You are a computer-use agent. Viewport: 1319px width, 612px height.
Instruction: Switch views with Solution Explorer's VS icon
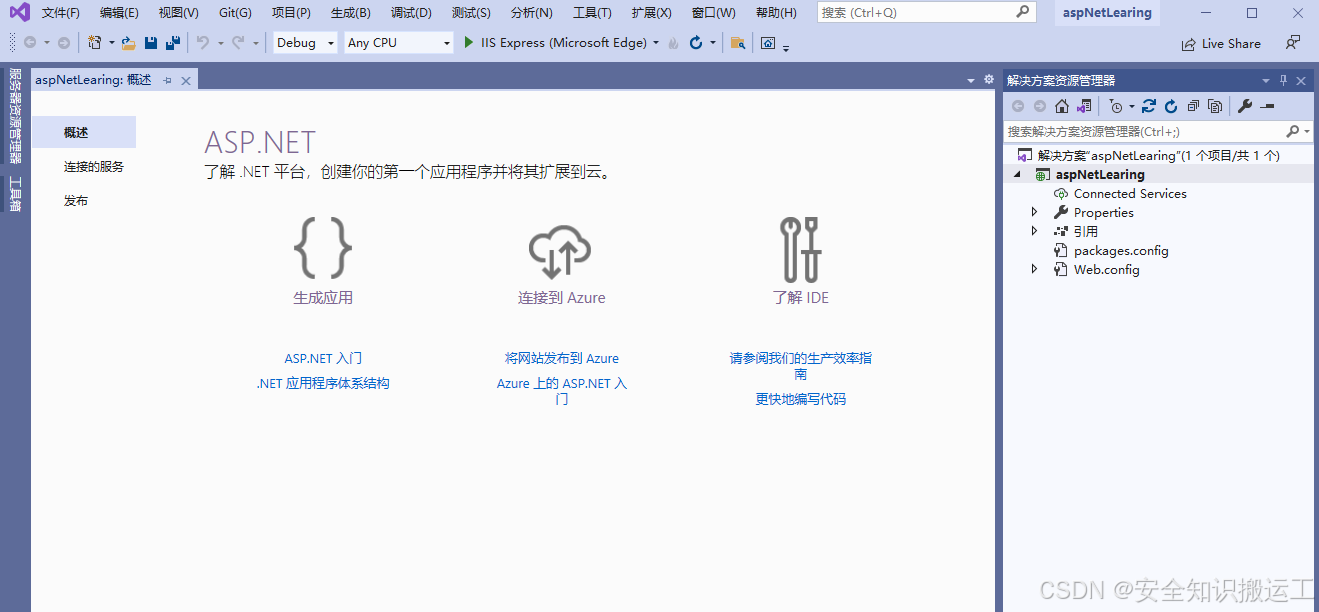point(1083,106)
